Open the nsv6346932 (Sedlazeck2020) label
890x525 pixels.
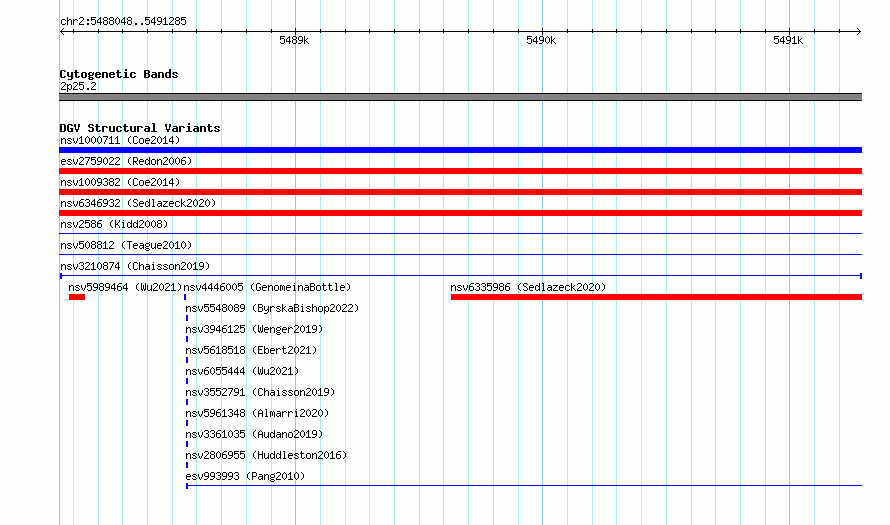(138, 203)
